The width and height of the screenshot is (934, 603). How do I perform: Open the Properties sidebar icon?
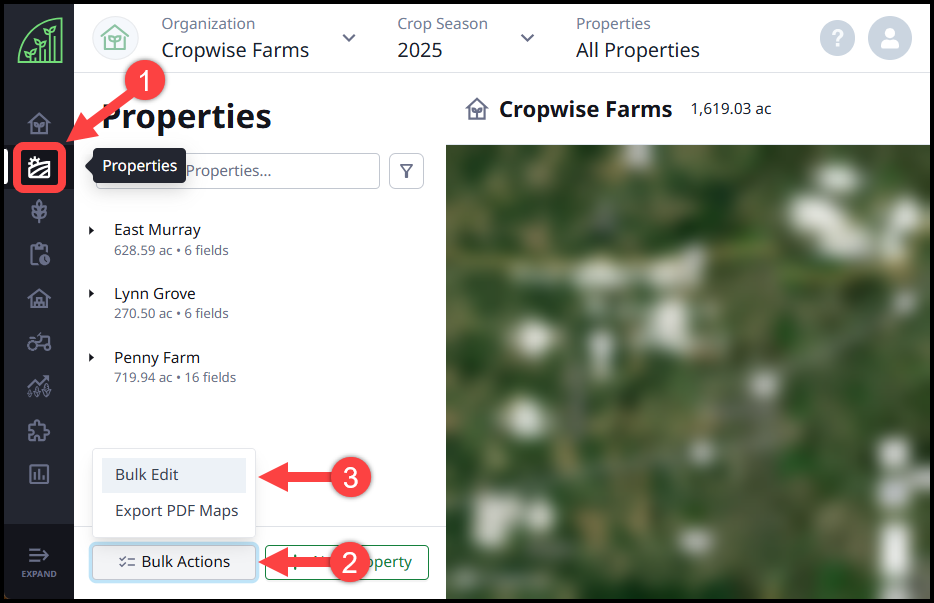(x=39, y=167)
